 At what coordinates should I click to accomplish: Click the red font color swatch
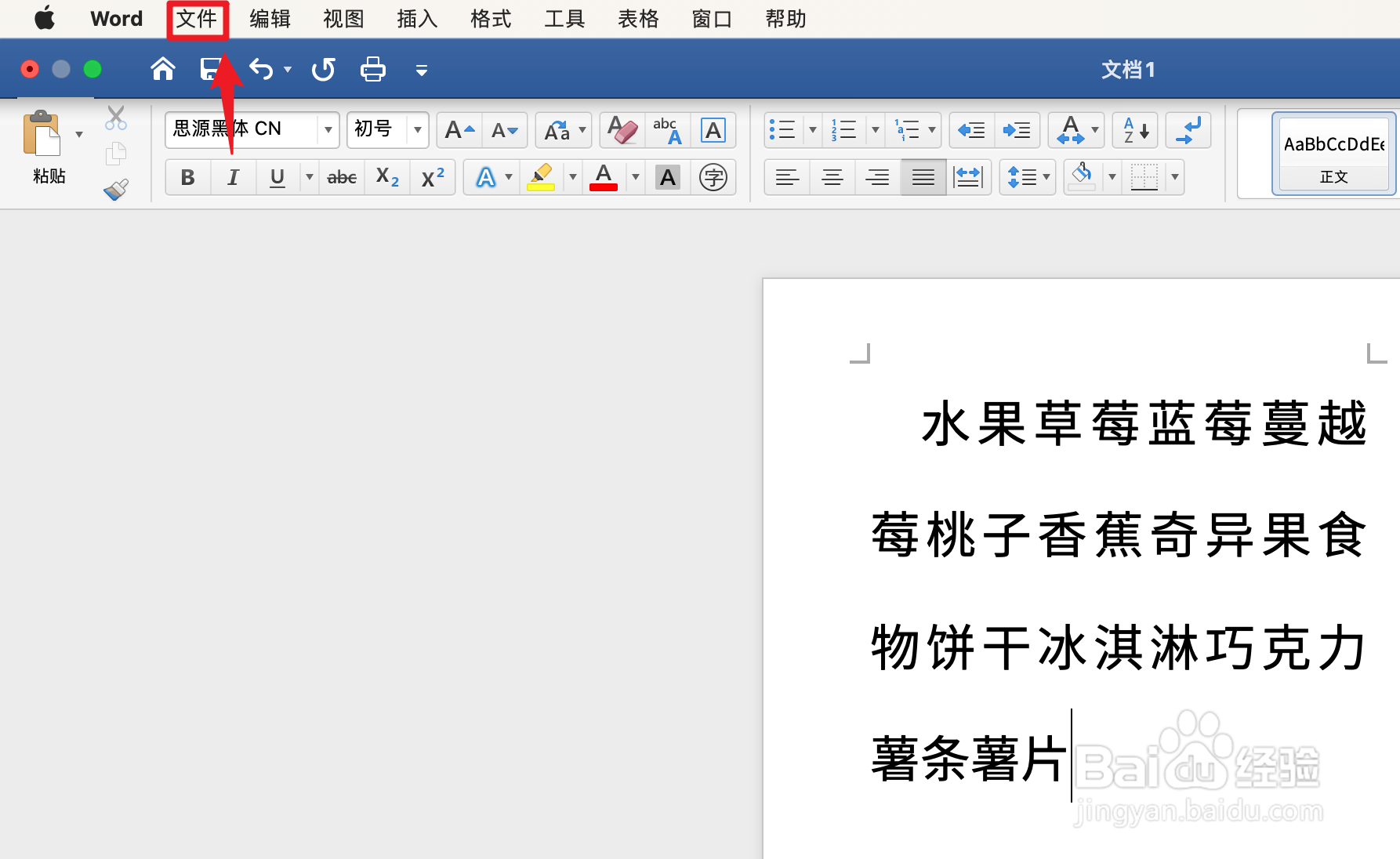[603, 177]
